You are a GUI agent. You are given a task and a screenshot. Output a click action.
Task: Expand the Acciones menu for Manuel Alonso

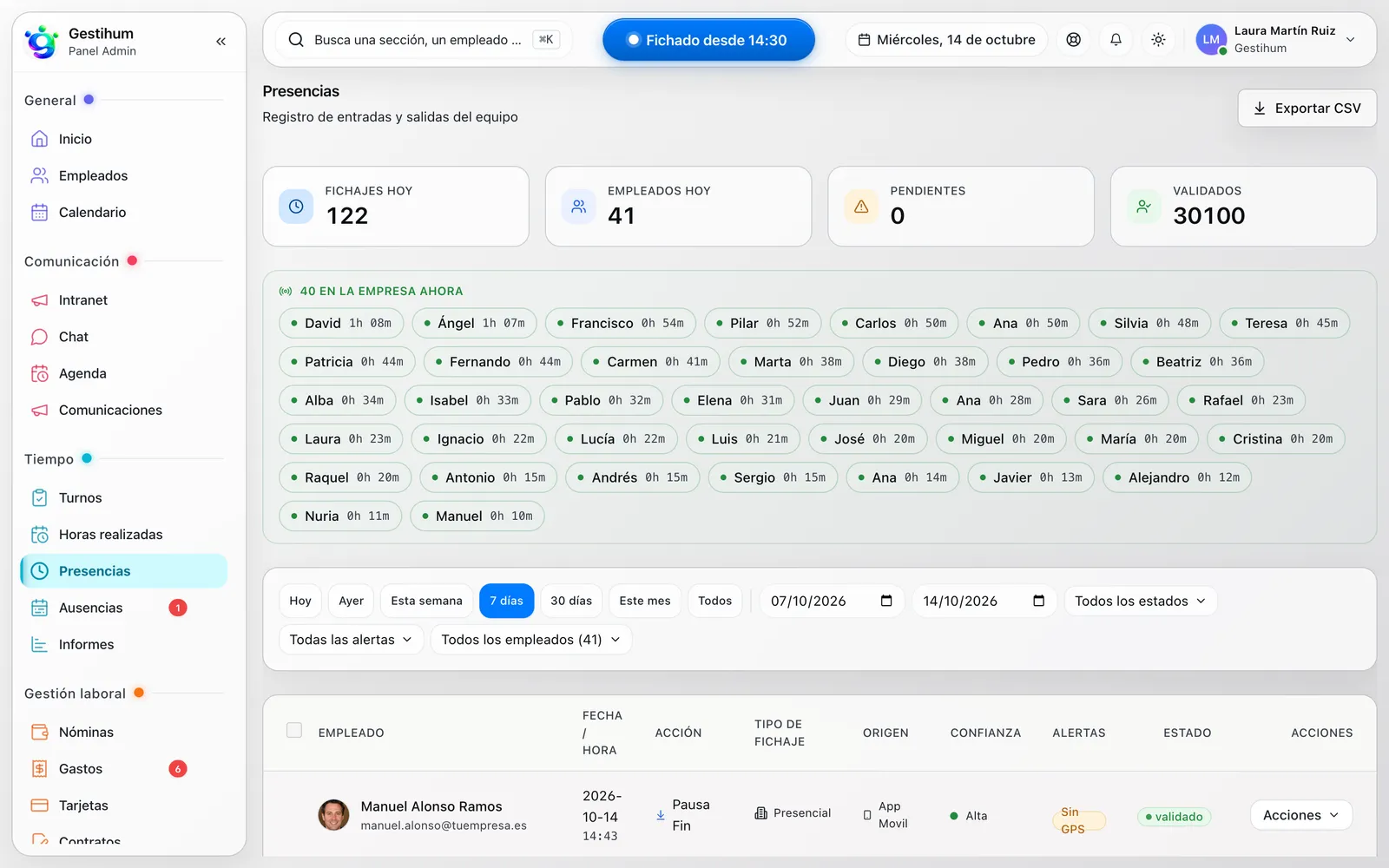coord(1300,815)
